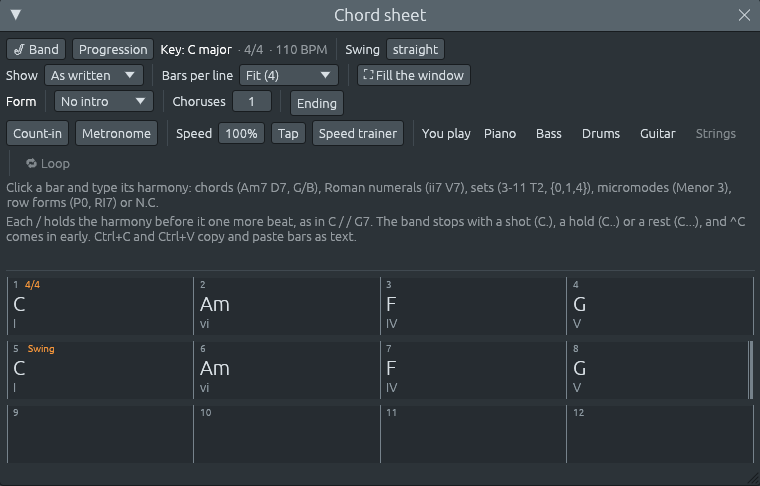760x486 pixels.
Task: Select bar 7 with chord F
Action: (x=473, y=370)
